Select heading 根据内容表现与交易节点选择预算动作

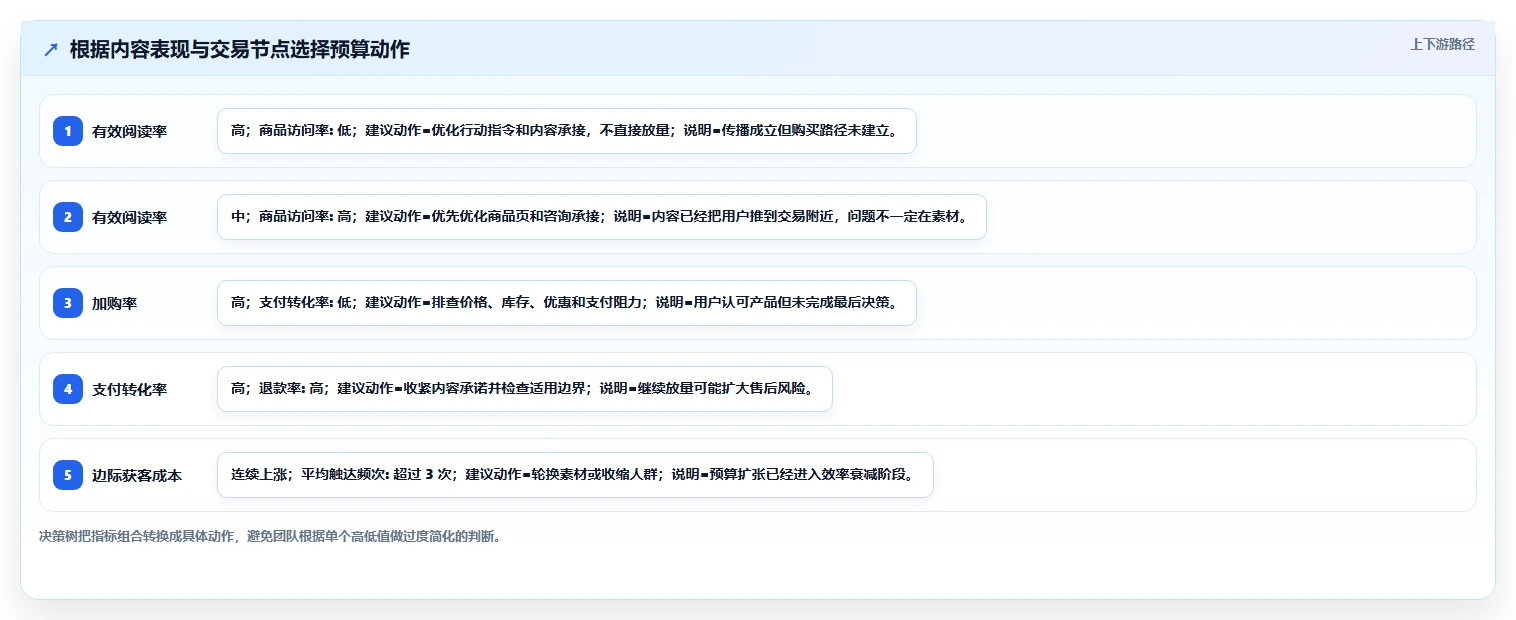(239, 50)
